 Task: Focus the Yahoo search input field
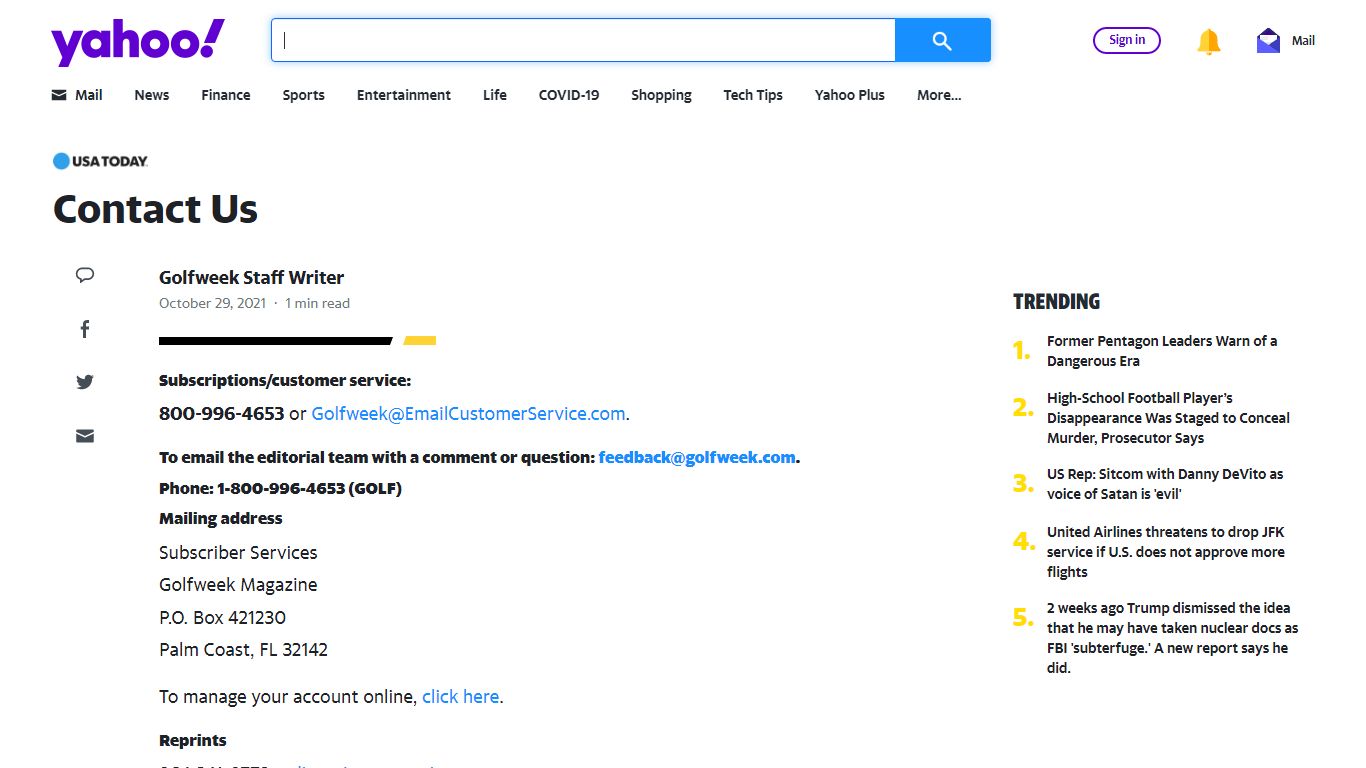[583, 40]
